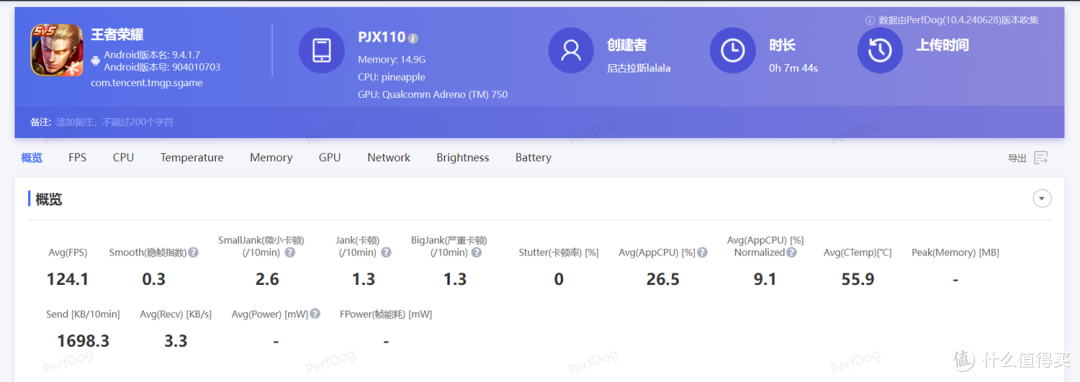
Task: Click the help icon next to Normalized
Action: pos(792,253)
